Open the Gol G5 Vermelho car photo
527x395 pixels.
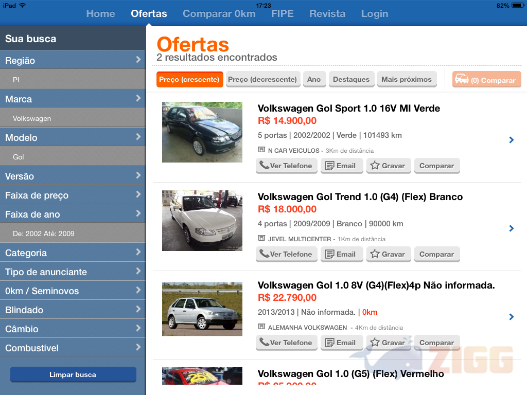202,376
